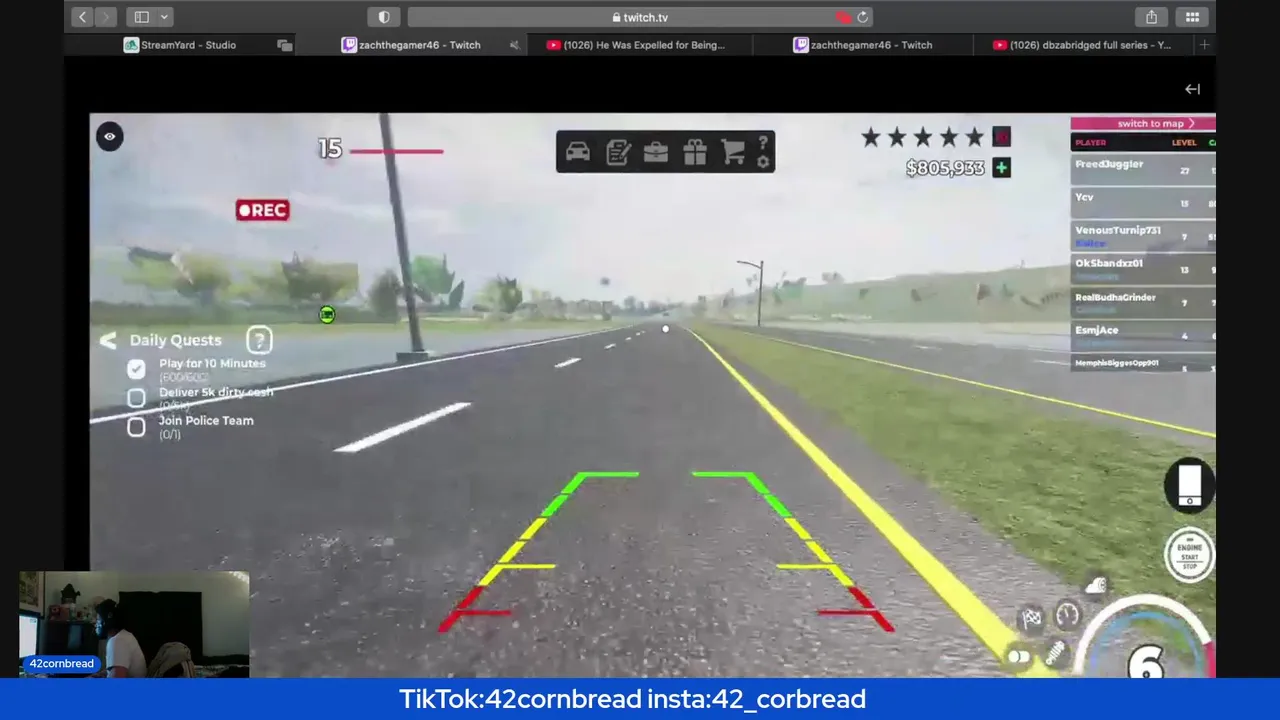
Task: Click the 42cornbread name label
Action: (61, 664)
